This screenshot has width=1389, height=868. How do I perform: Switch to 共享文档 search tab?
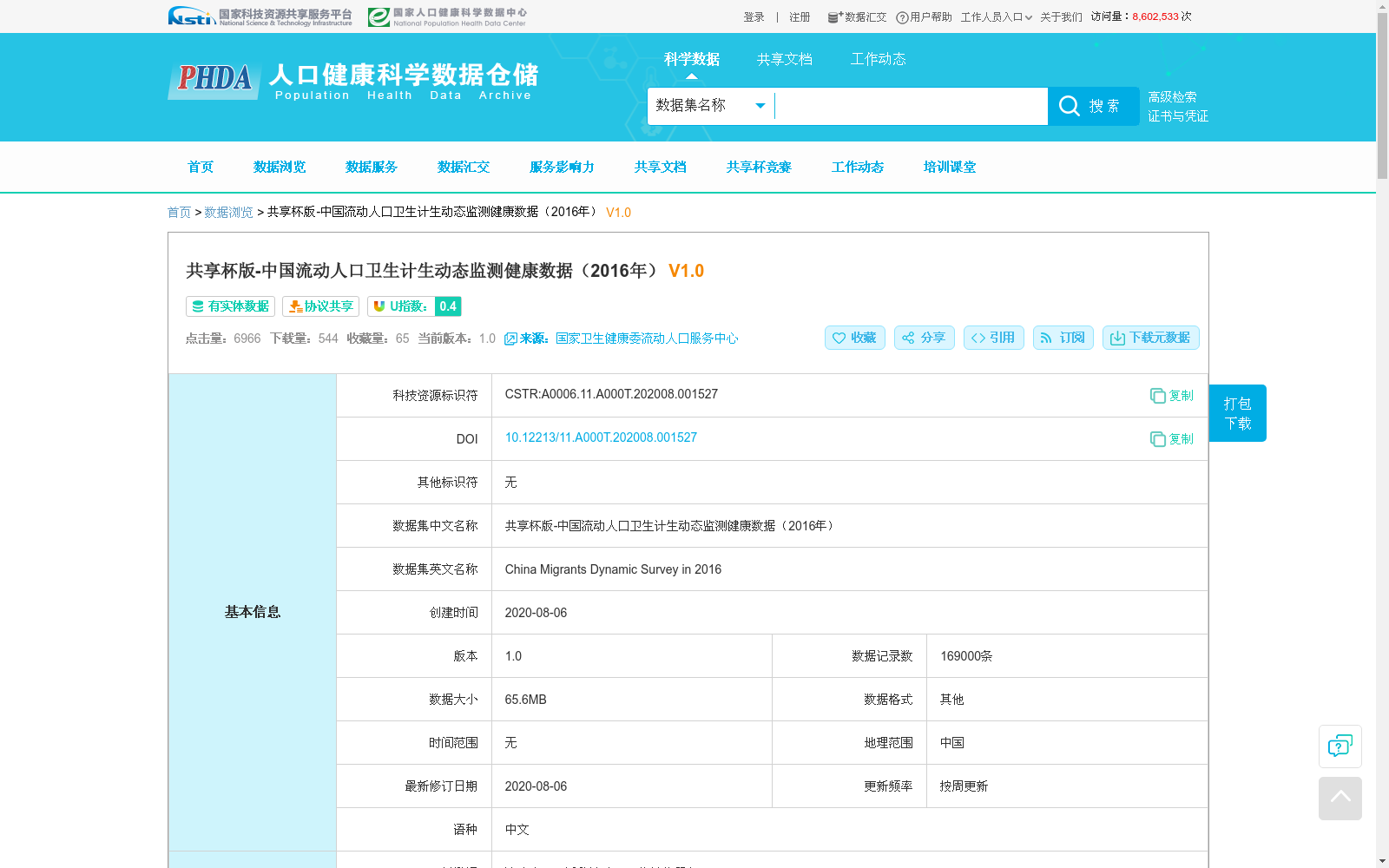click(x=785, y=59)
